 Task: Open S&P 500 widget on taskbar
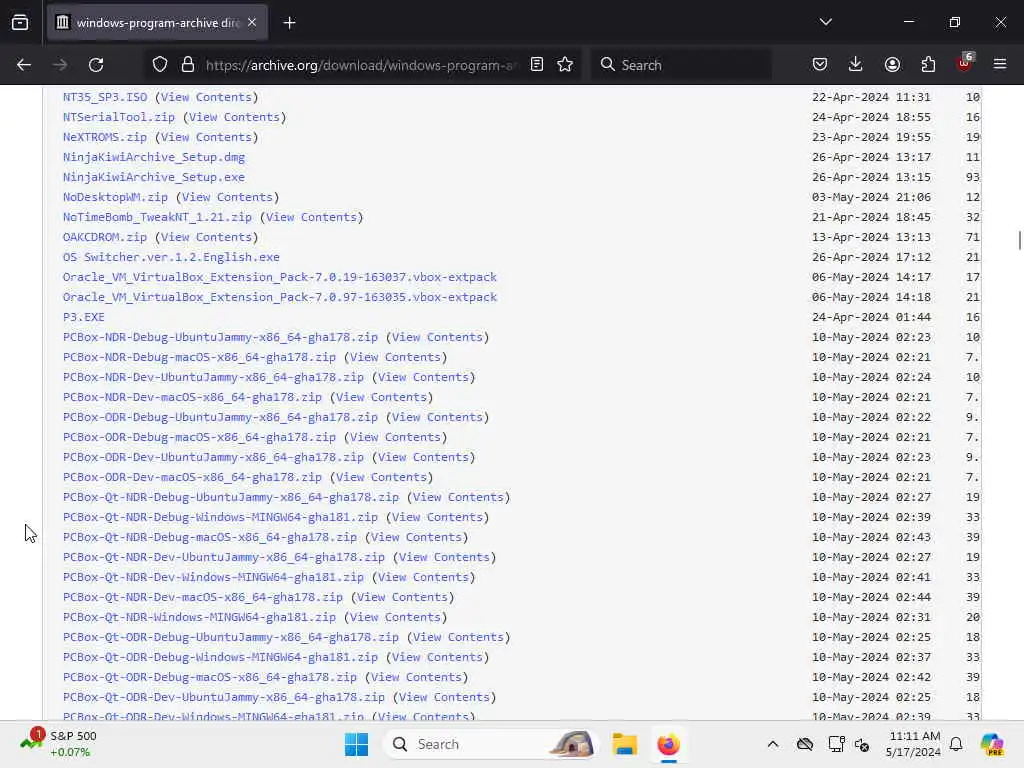pyautogui.click(x=59, y=744)
